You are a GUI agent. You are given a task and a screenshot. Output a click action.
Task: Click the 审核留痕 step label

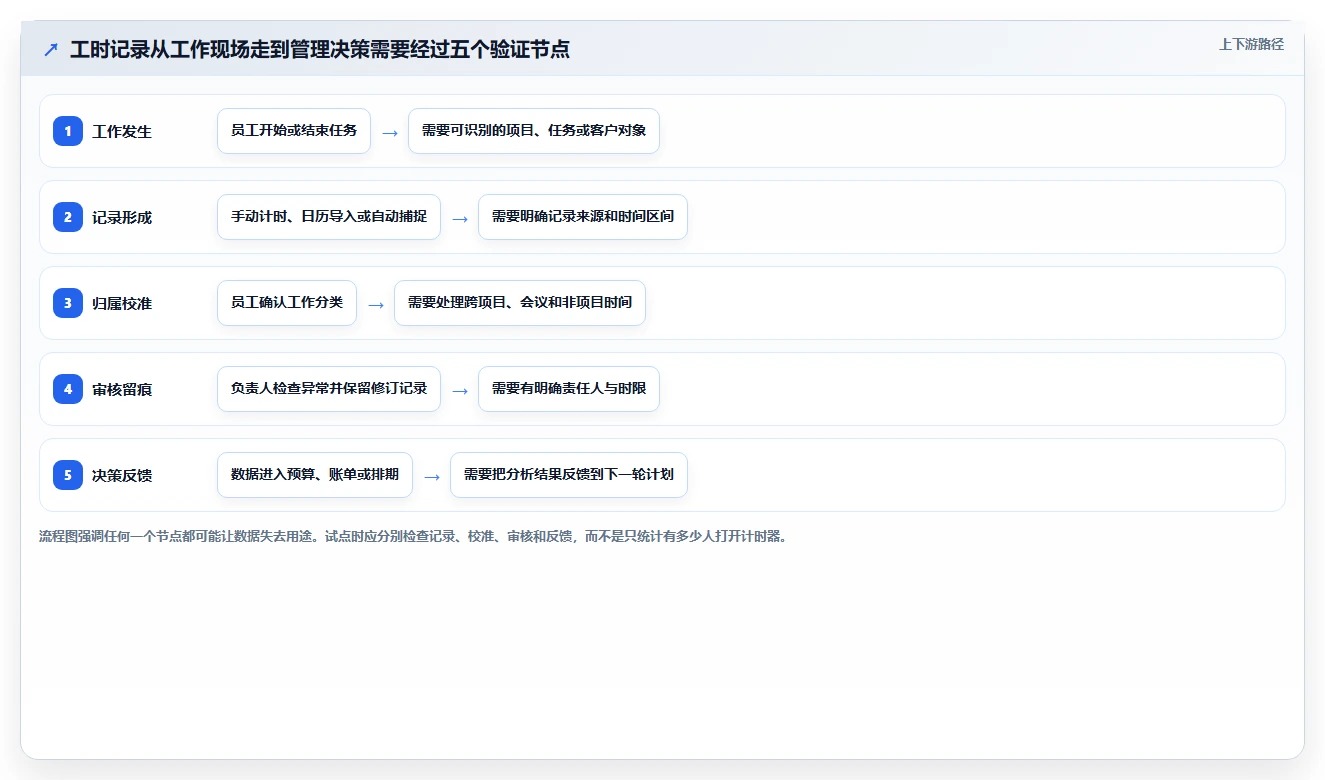122,389
